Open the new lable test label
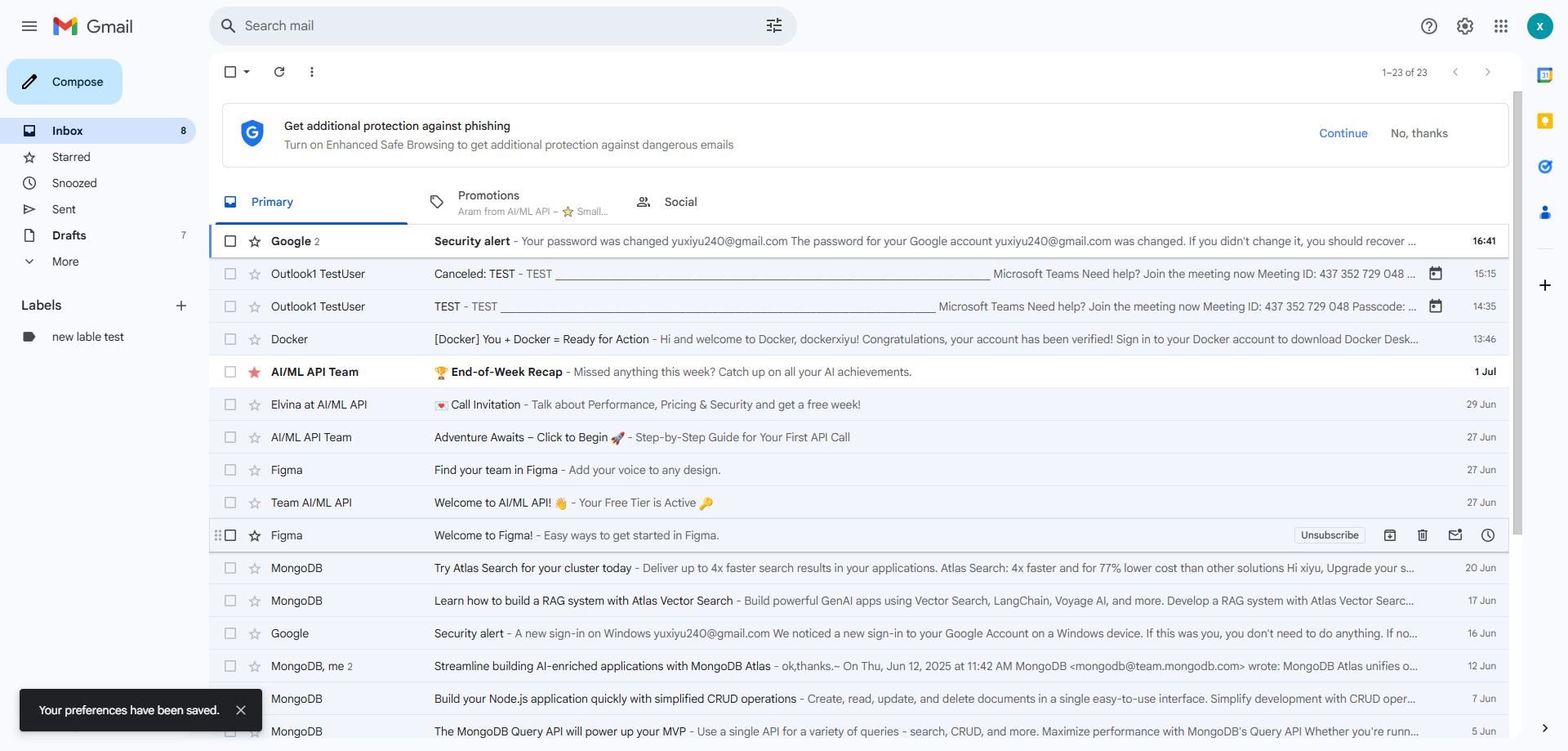 point(98,337)
